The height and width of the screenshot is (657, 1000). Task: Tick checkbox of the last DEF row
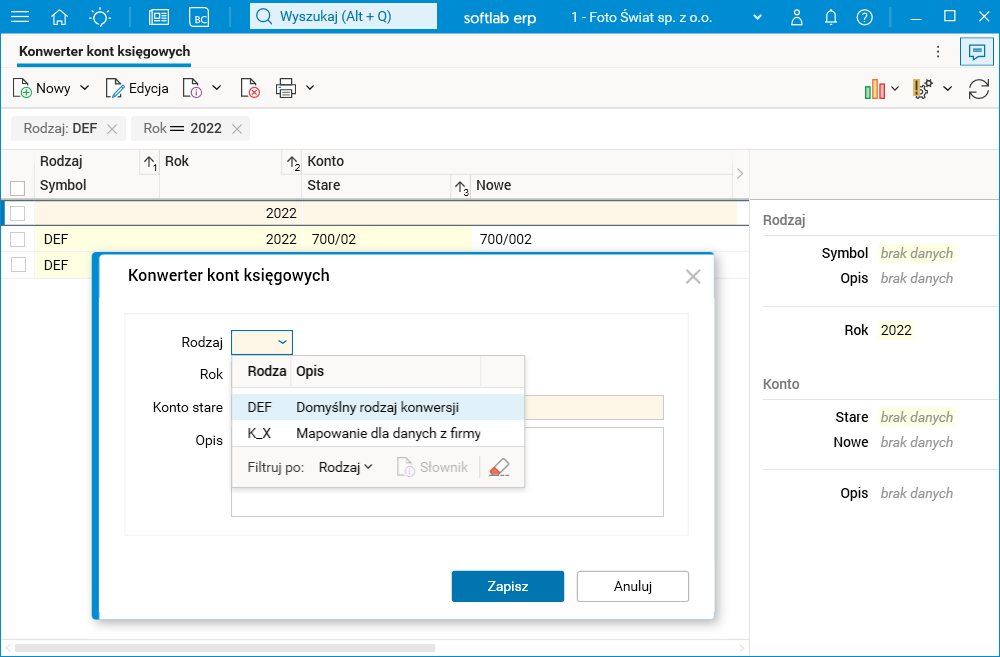[18, 265]
